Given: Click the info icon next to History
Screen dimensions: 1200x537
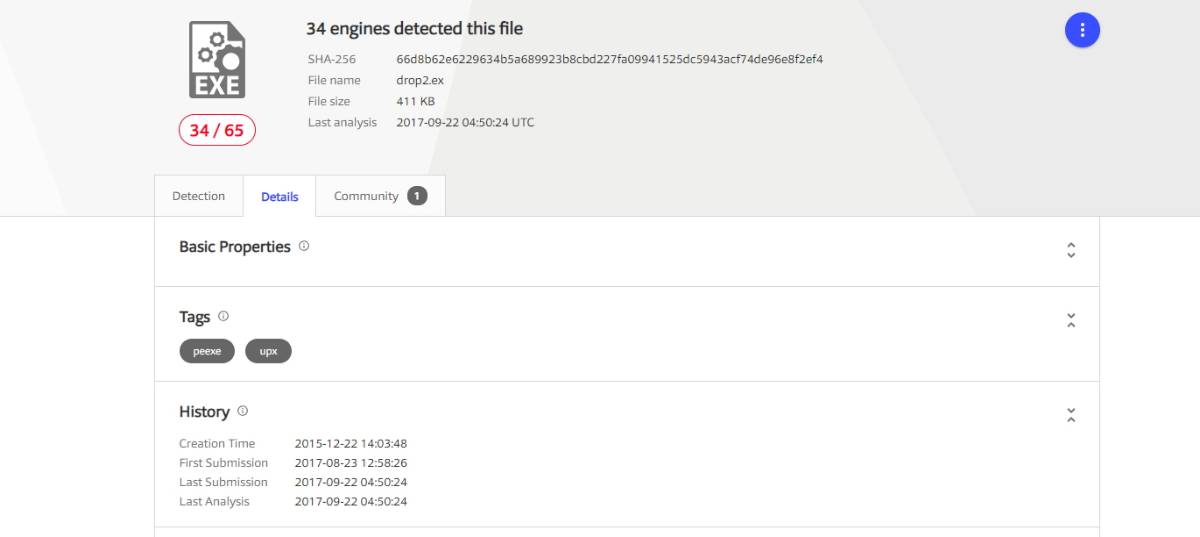Looking at the screenshot, I should tap(242, 411).
